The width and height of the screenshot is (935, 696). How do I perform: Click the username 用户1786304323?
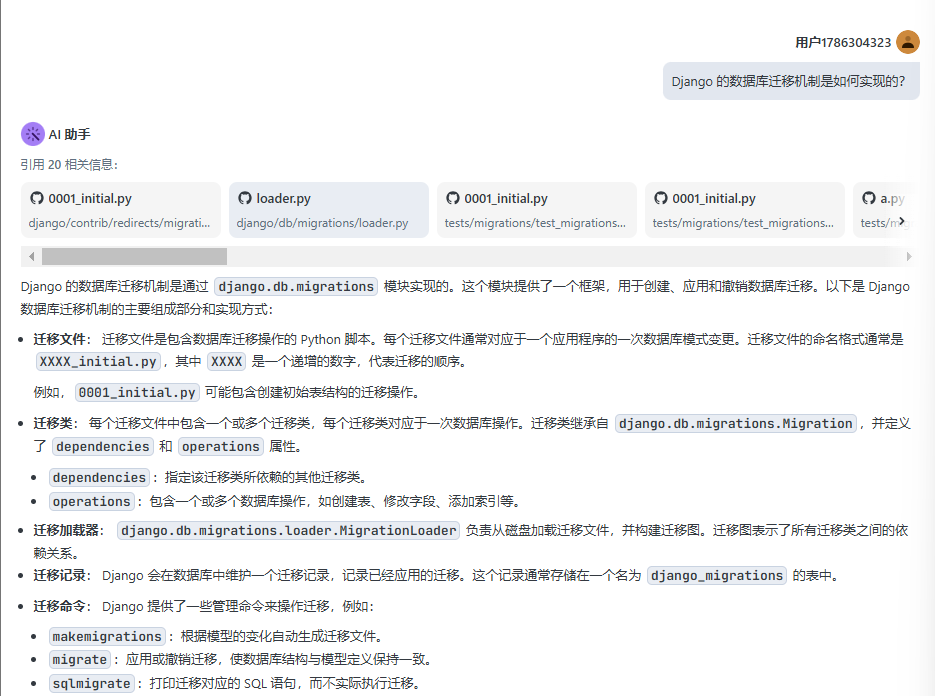coord(843,43)
